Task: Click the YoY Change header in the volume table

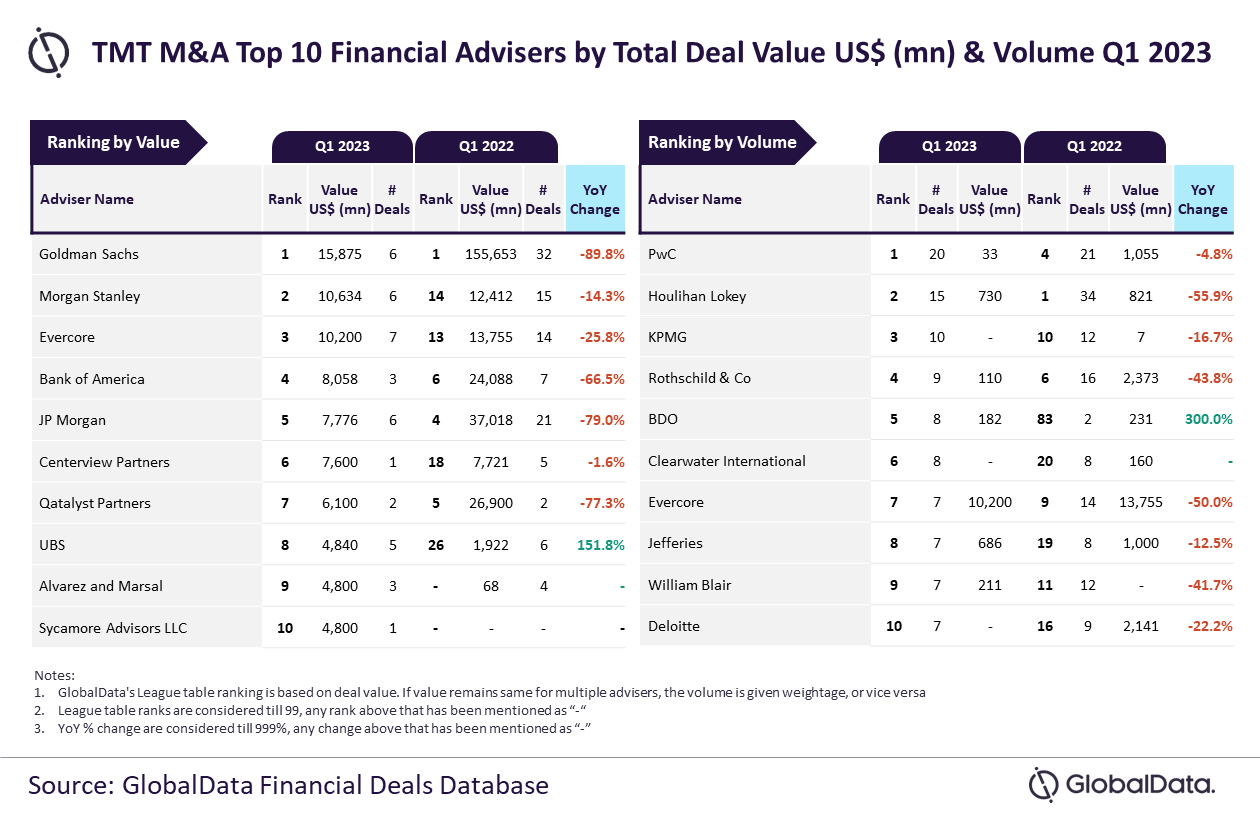Action: [1202, 199]
